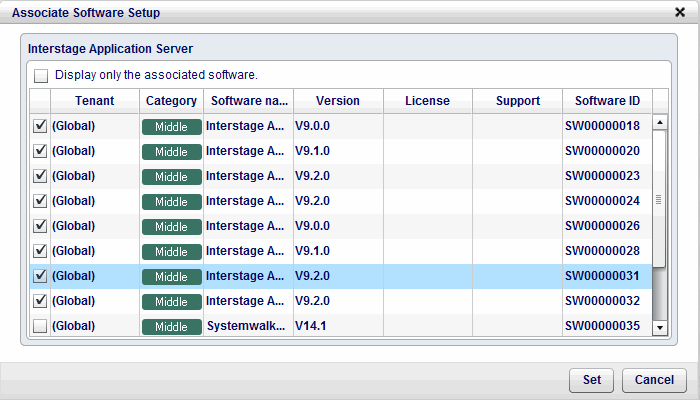Check the SW00000035 Systemwalker row checkbox
This screenshot has height=400, width=700.
pos(40,326)
